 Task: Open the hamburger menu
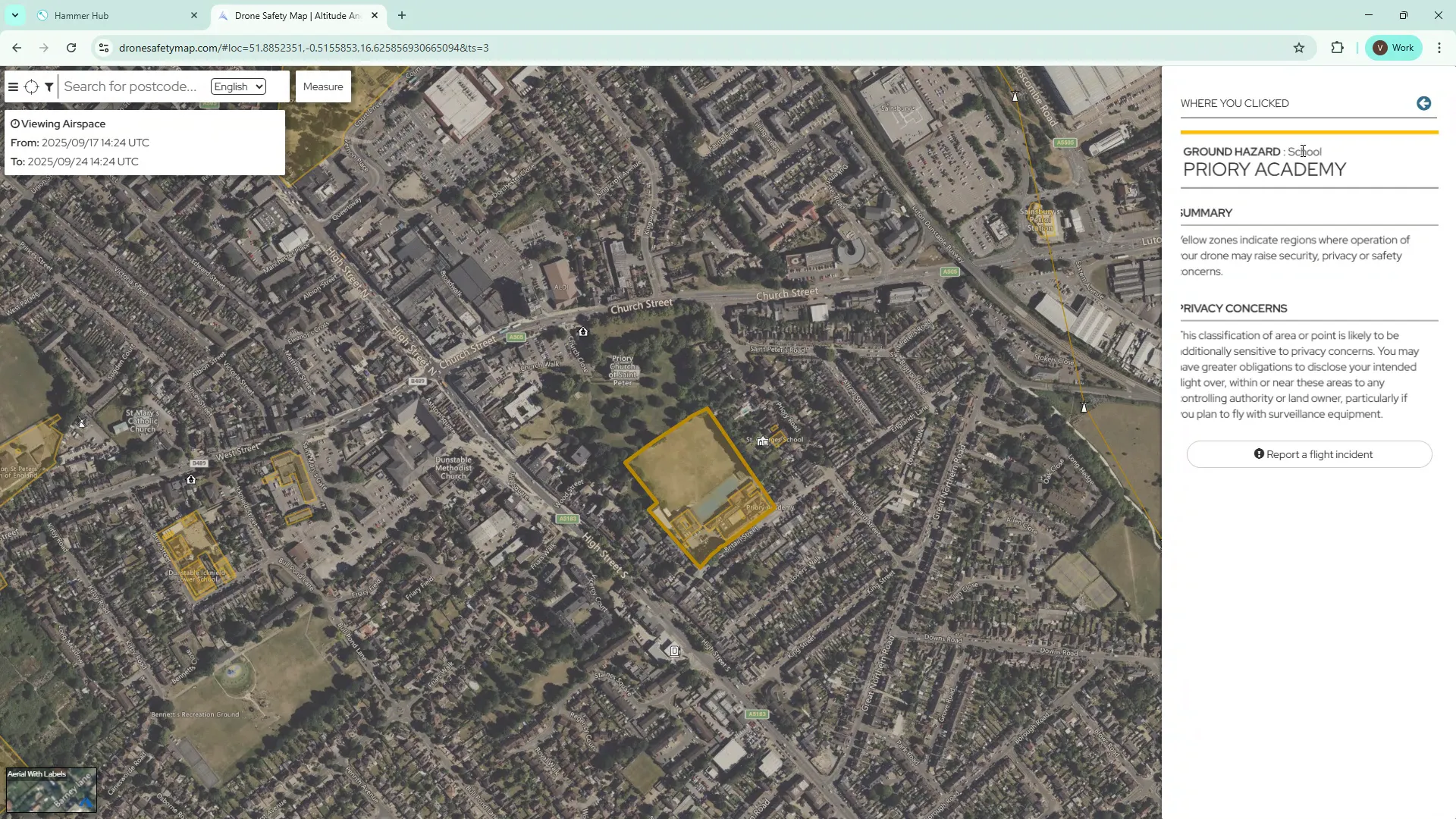click(12, 86)
